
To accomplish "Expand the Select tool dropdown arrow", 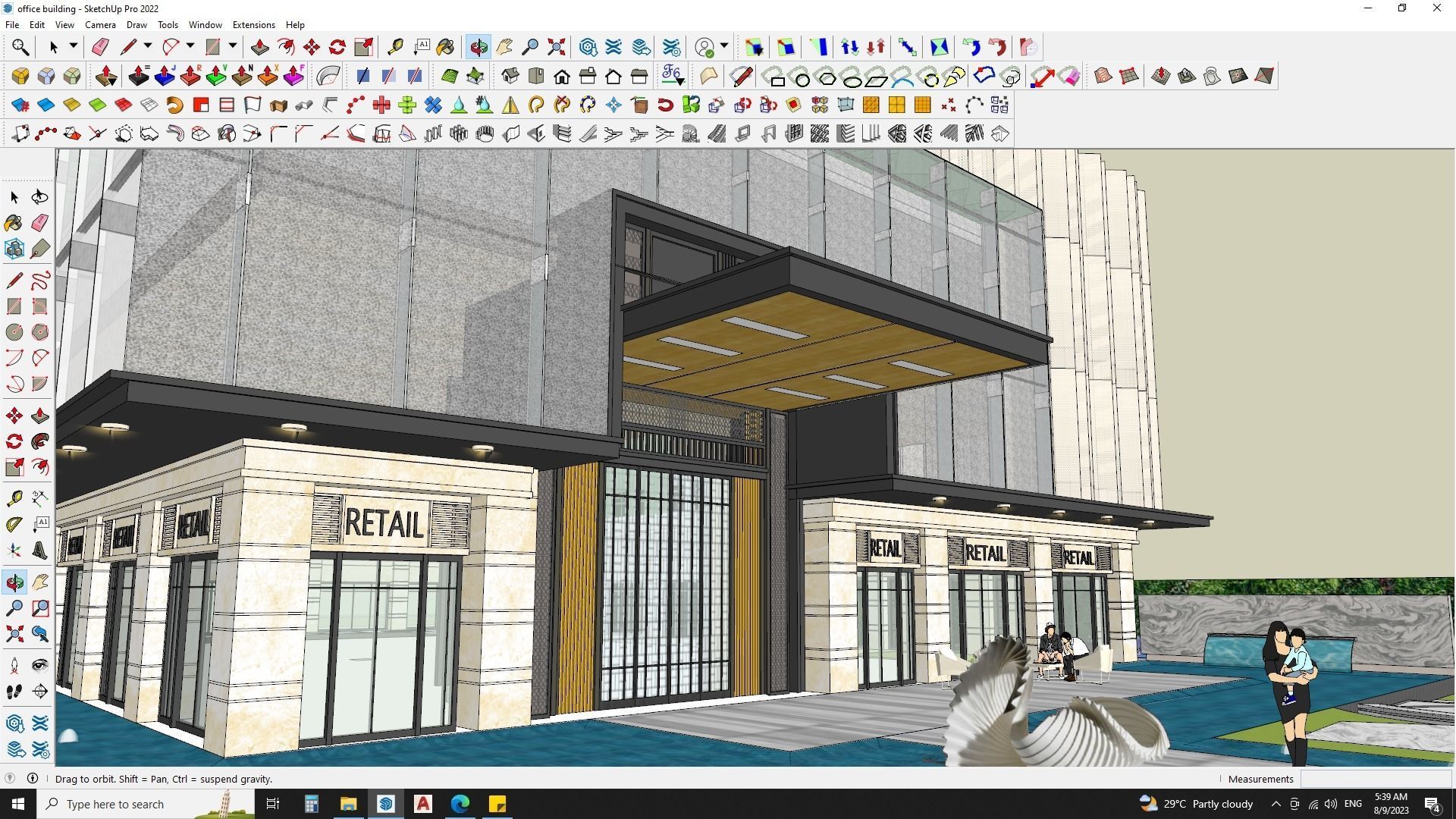I will point(74,46).
